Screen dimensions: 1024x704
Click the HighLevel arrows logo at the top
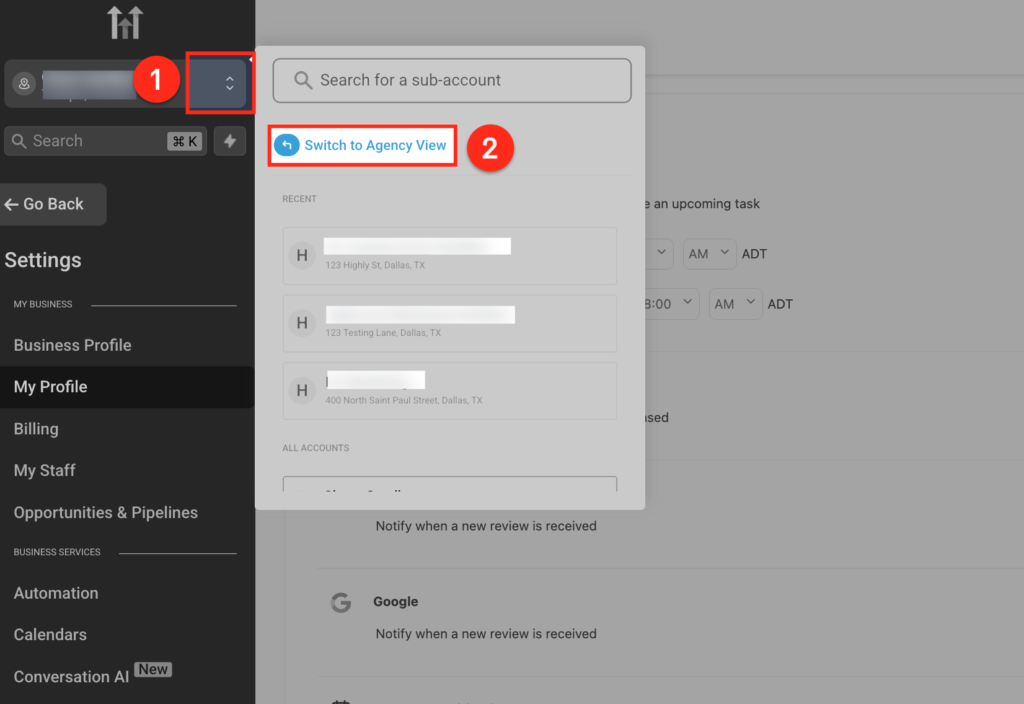(x=124, y=21)
